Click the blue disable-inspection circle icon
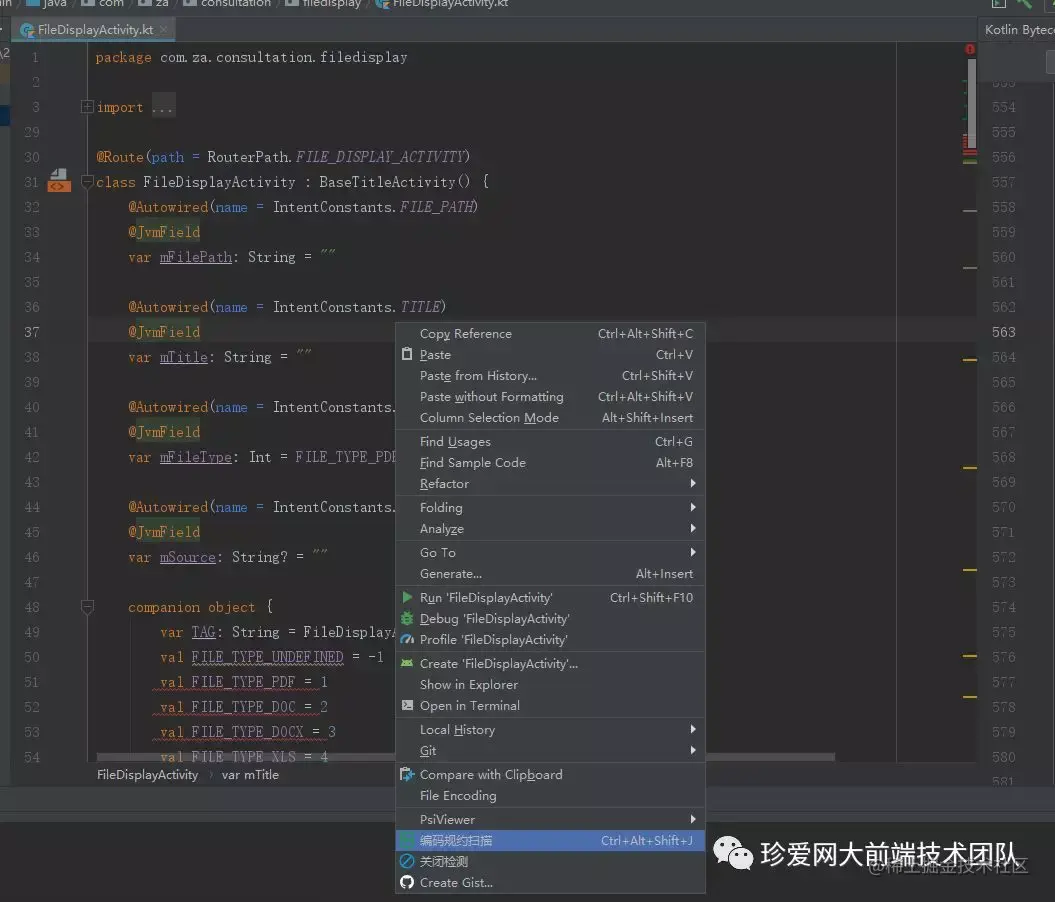Screen dimensions: 1055x902 [x=406, y=861]
